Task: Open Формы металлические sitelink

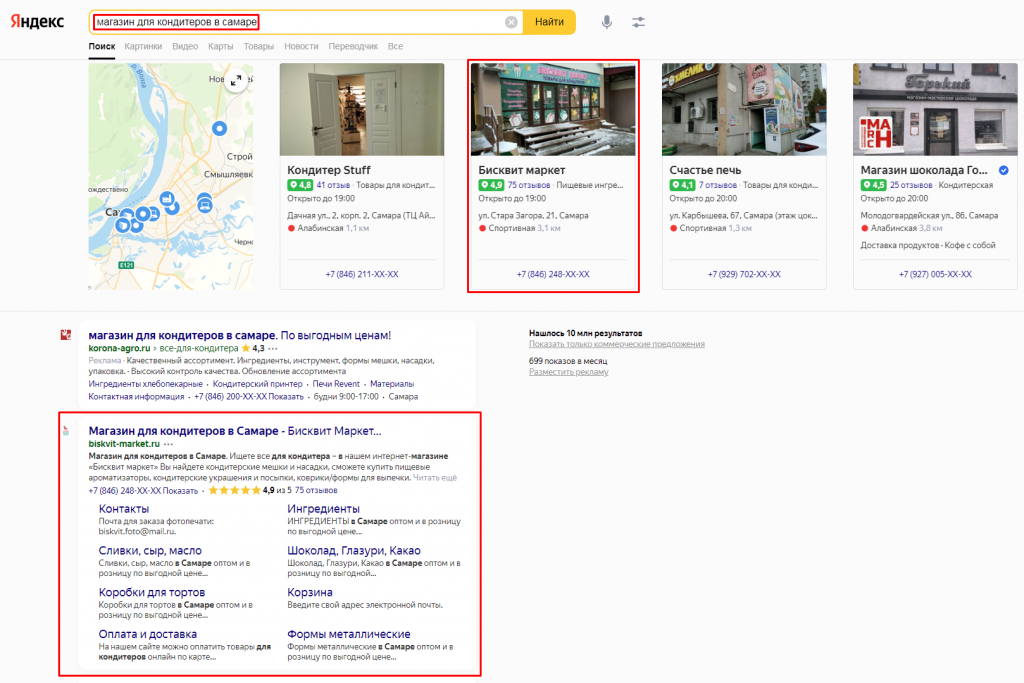Action: click(349, 634)
